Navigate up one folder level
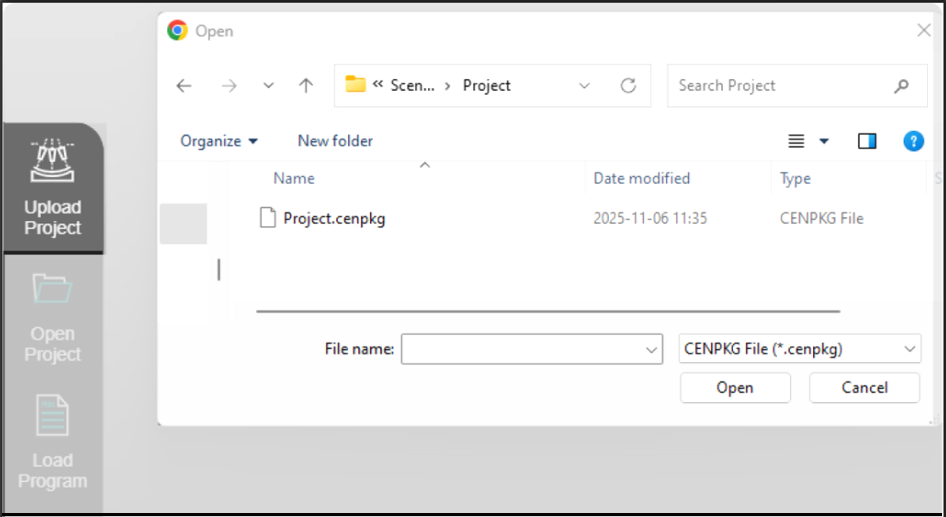 coord(306,86)
